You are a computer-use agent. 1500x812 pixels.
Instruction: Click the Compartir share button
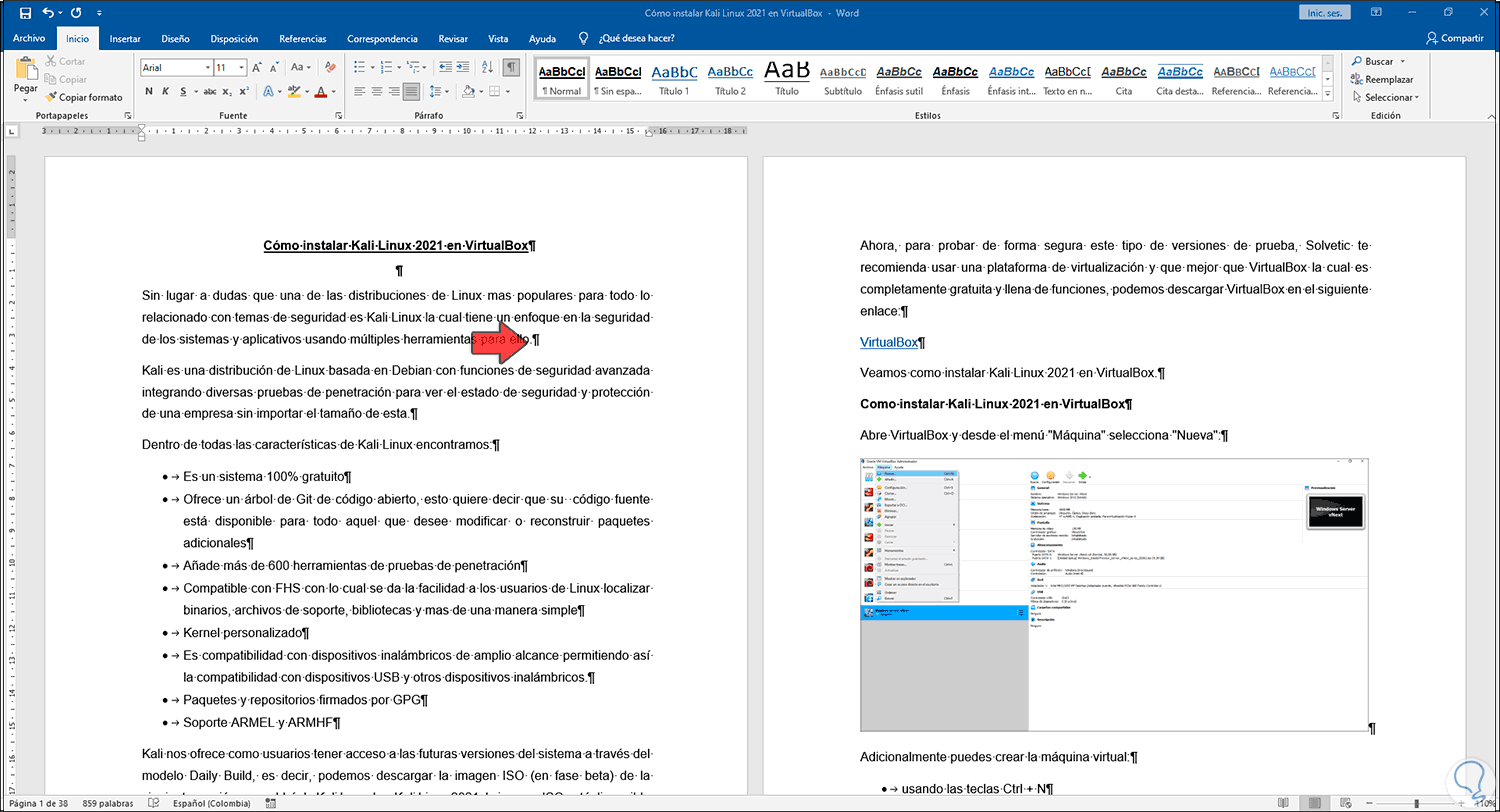click(x=1455, y=38)
